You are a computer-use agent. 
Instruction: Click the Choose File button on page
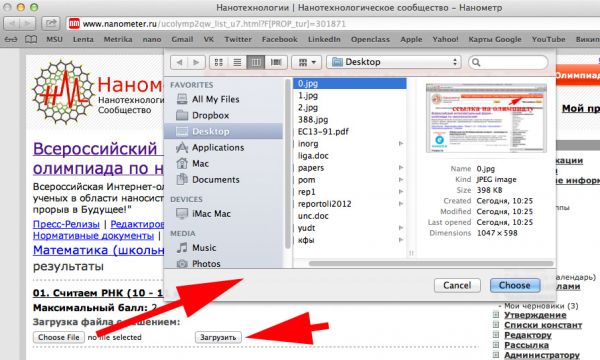pos(59,337)
